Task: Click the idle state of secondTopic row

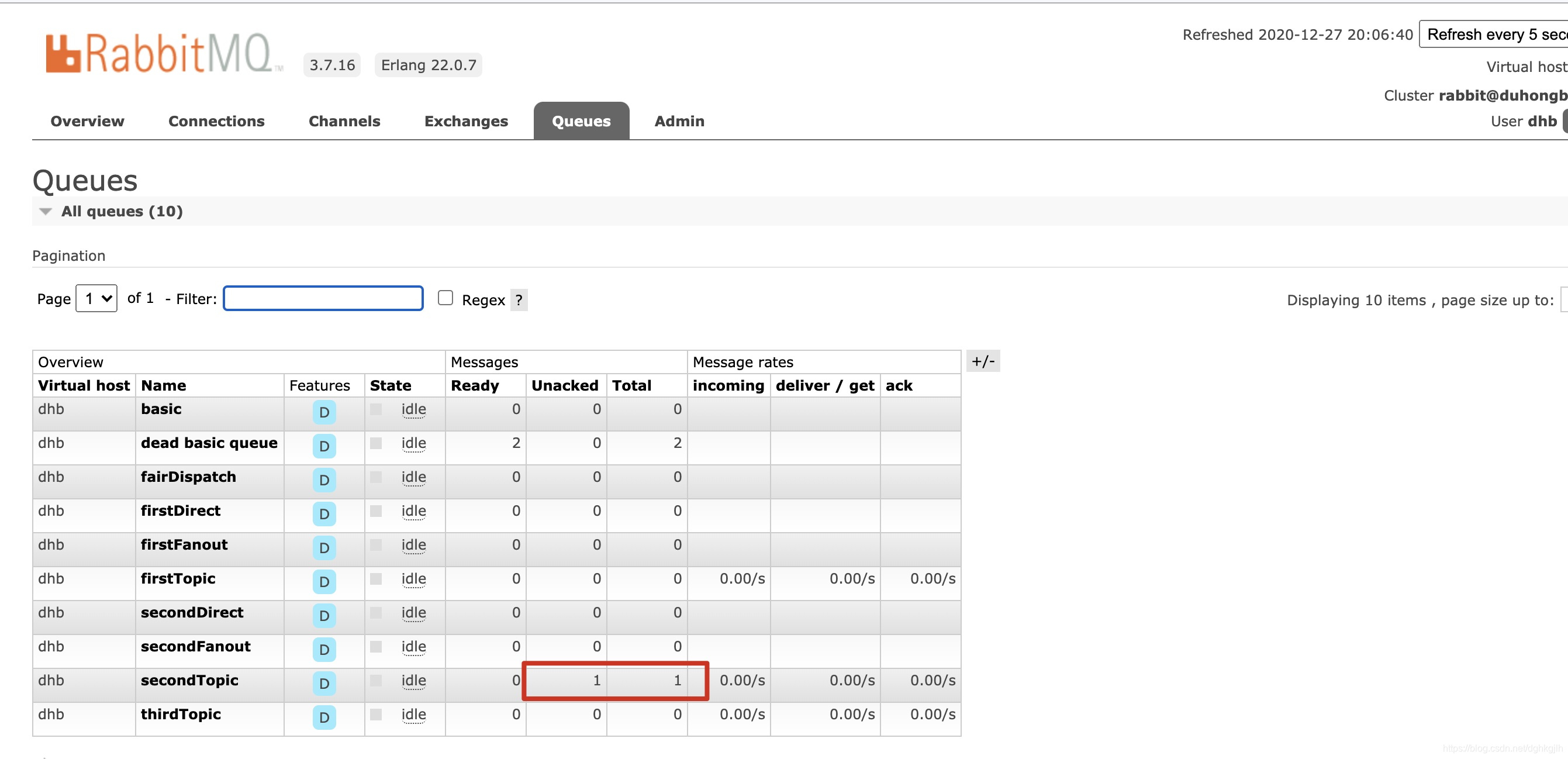Action: pos(414,681)
